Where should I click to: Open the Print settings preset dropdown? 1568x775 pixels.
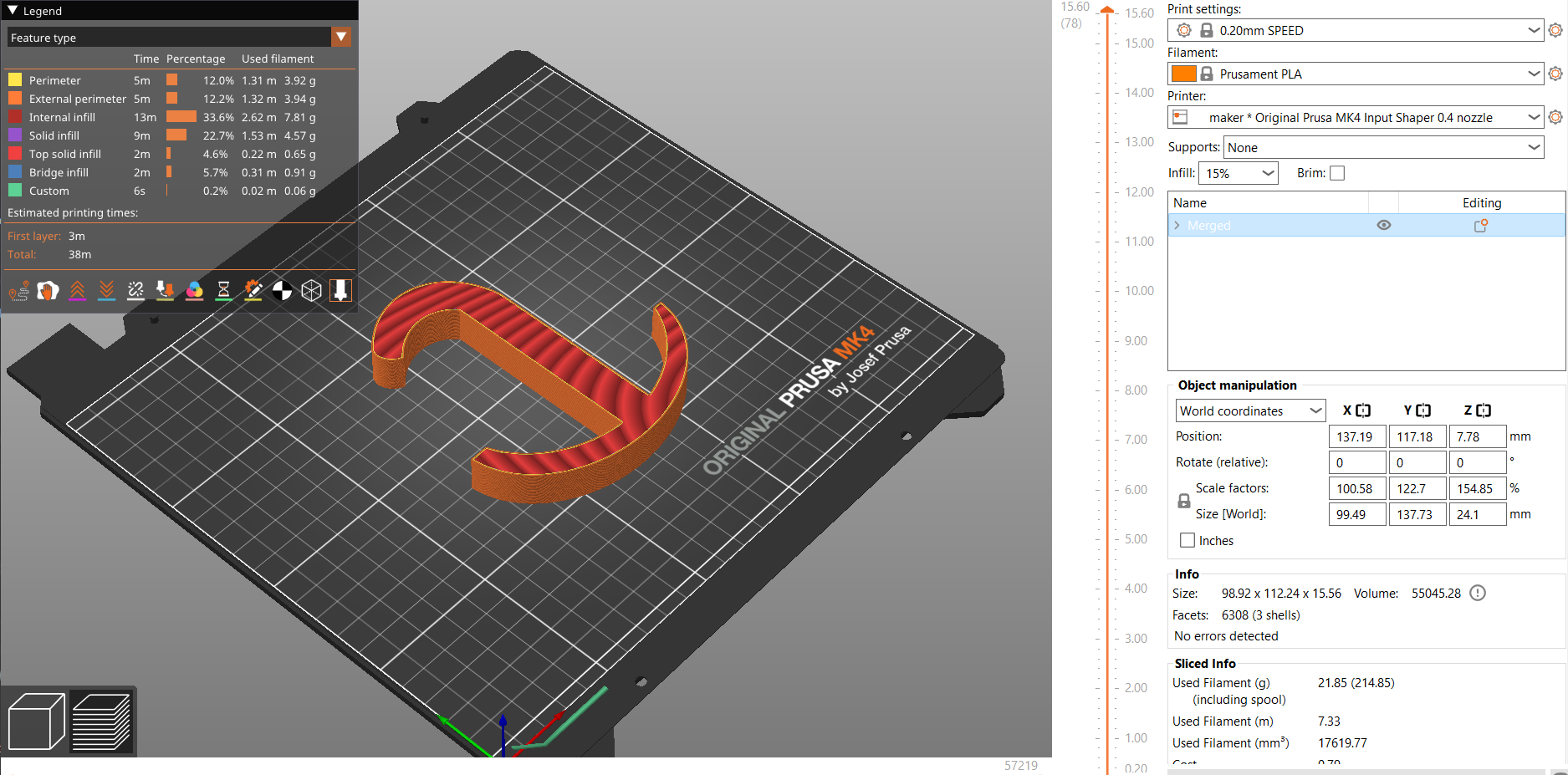1534,30
